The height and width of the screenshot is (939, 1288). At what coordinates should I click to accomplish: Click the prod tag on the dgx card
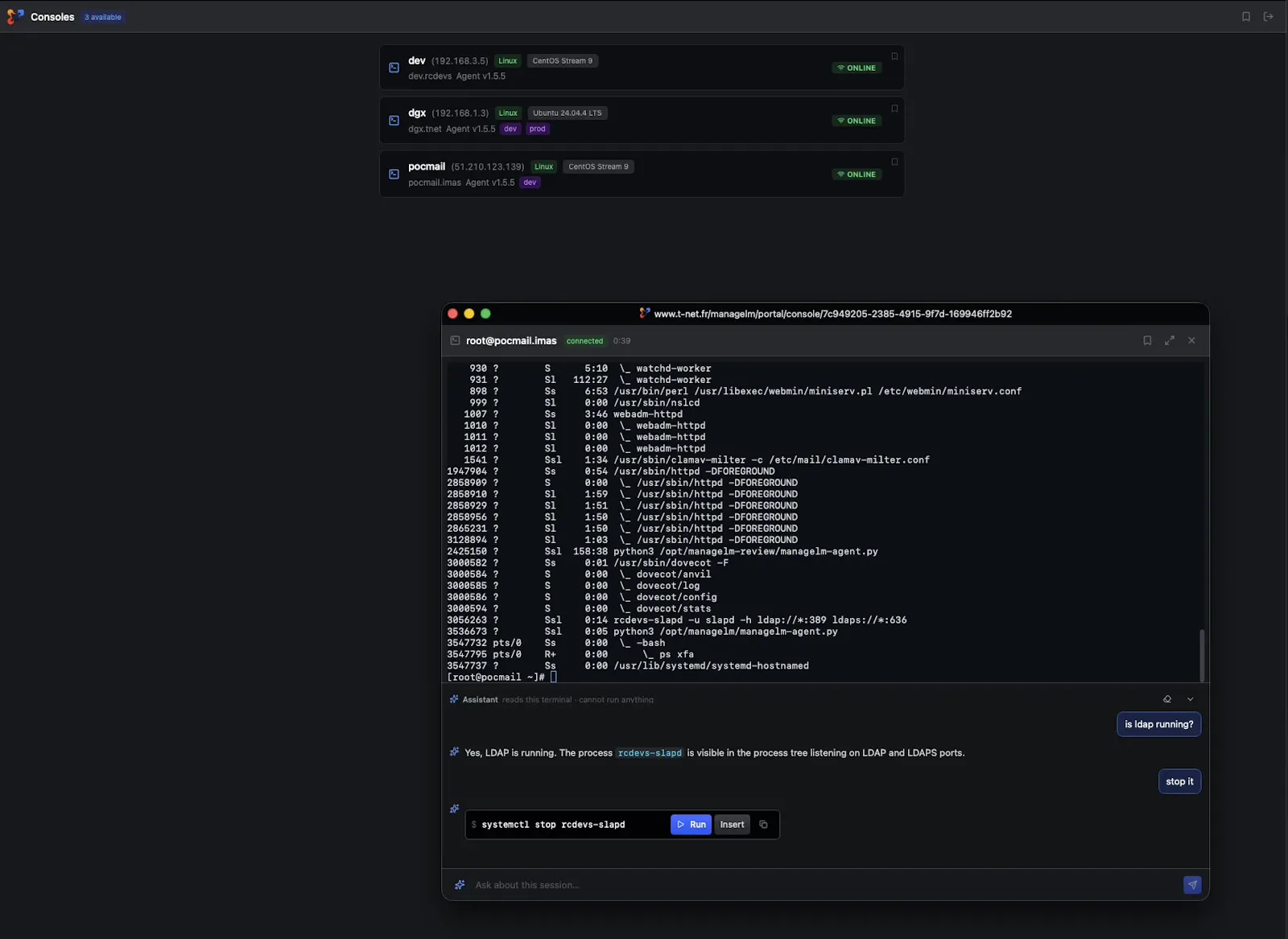tap(538, 129)
